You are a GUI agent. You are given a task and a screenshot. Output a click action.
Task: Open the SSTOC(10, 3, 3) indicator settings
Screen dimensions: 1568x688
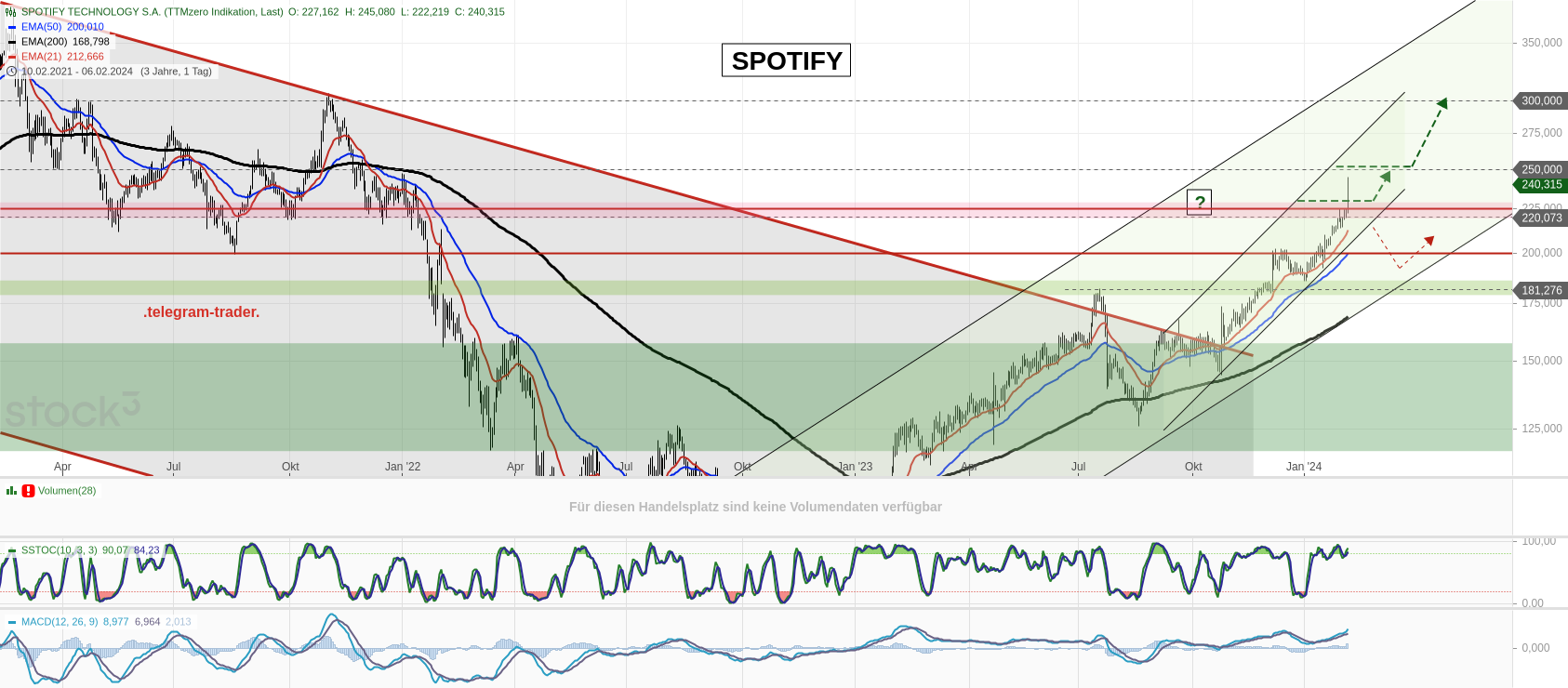59,550
